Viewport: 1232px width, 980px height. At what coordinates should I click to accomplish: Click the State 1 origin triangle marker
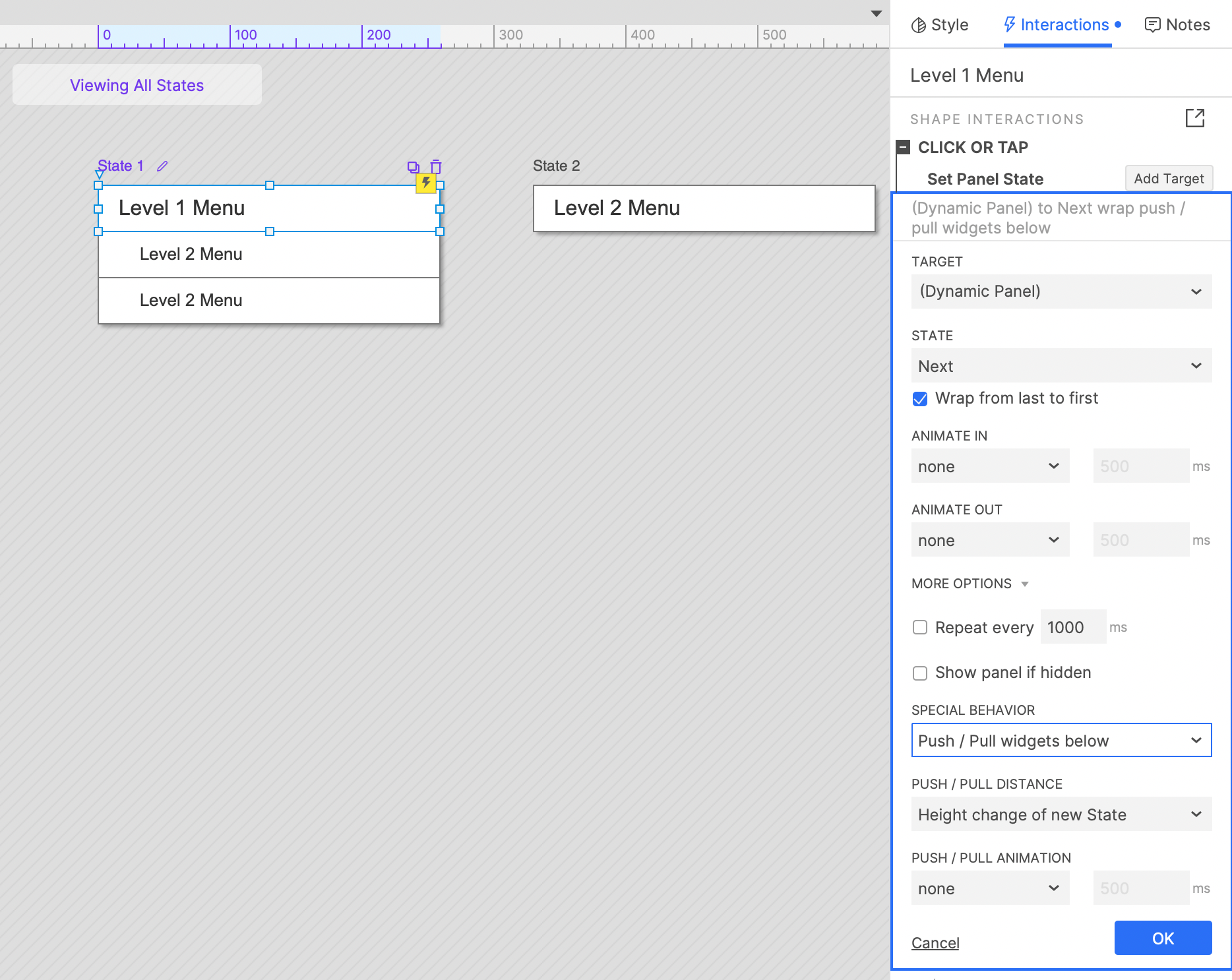[x=100, y=175]
